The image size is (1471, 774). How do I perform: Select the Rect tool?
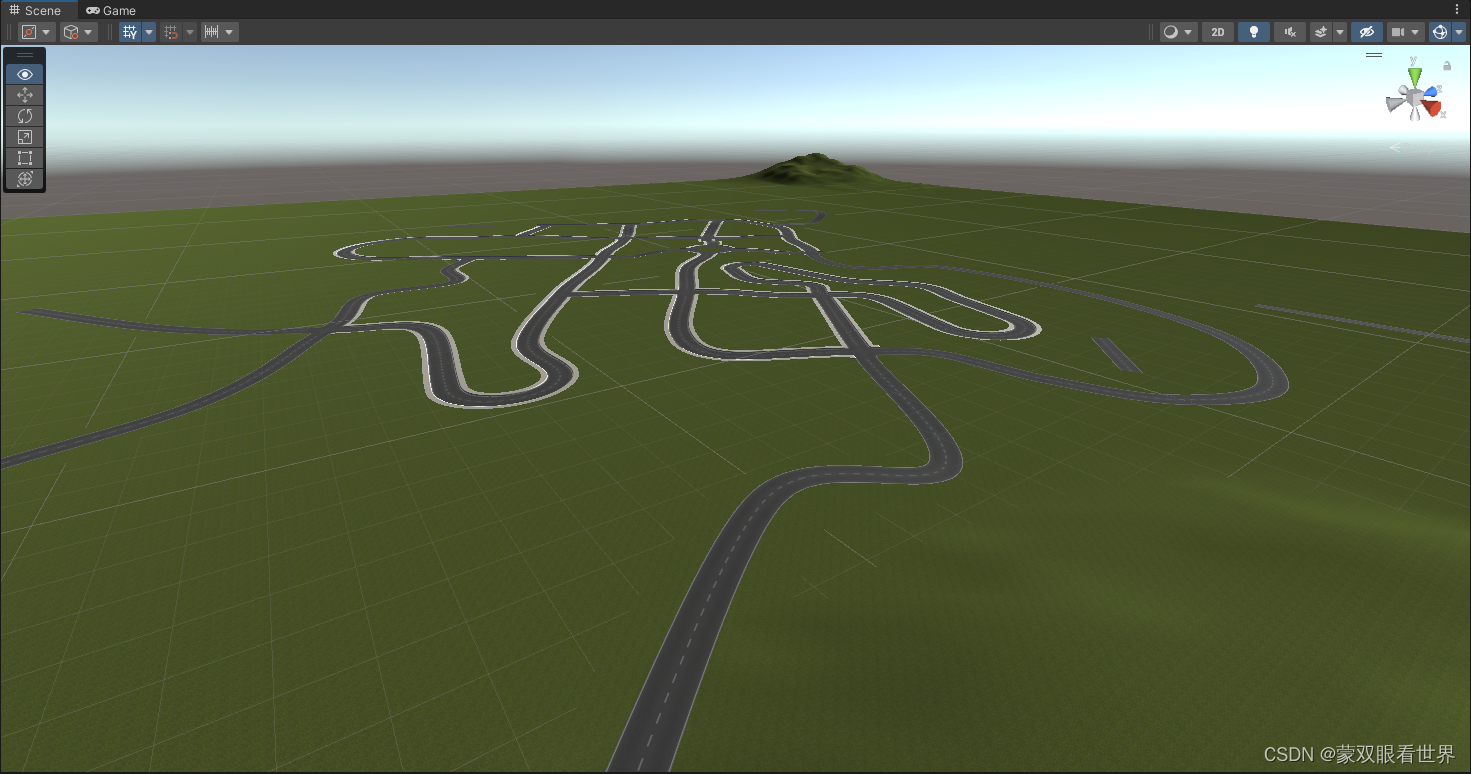pyautogui.click(x=24, y=158)
